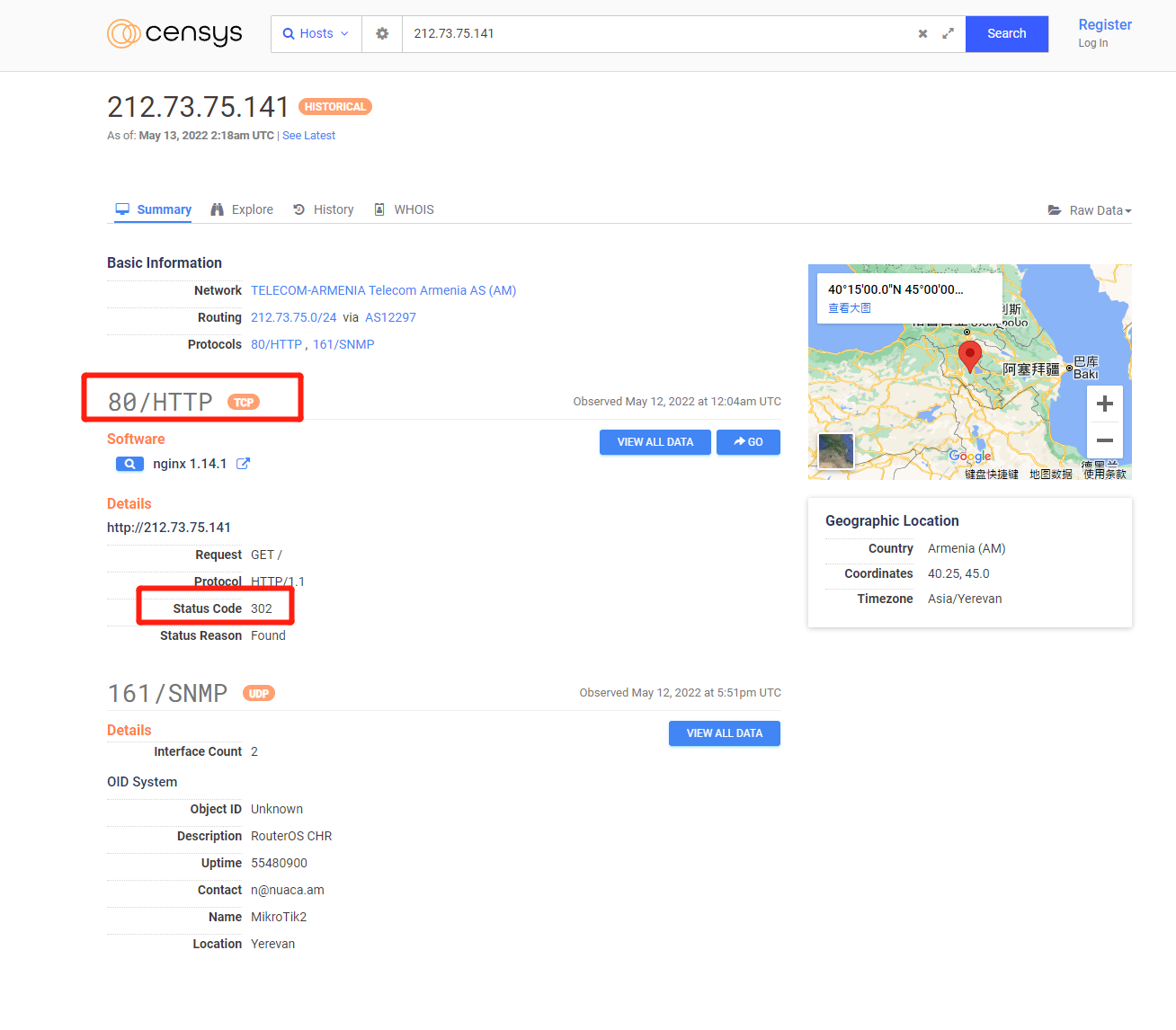This screenshot has height=1030, width=1176.
Task: Click the nginx software search magnifier icon
Action: pos(129,464)
